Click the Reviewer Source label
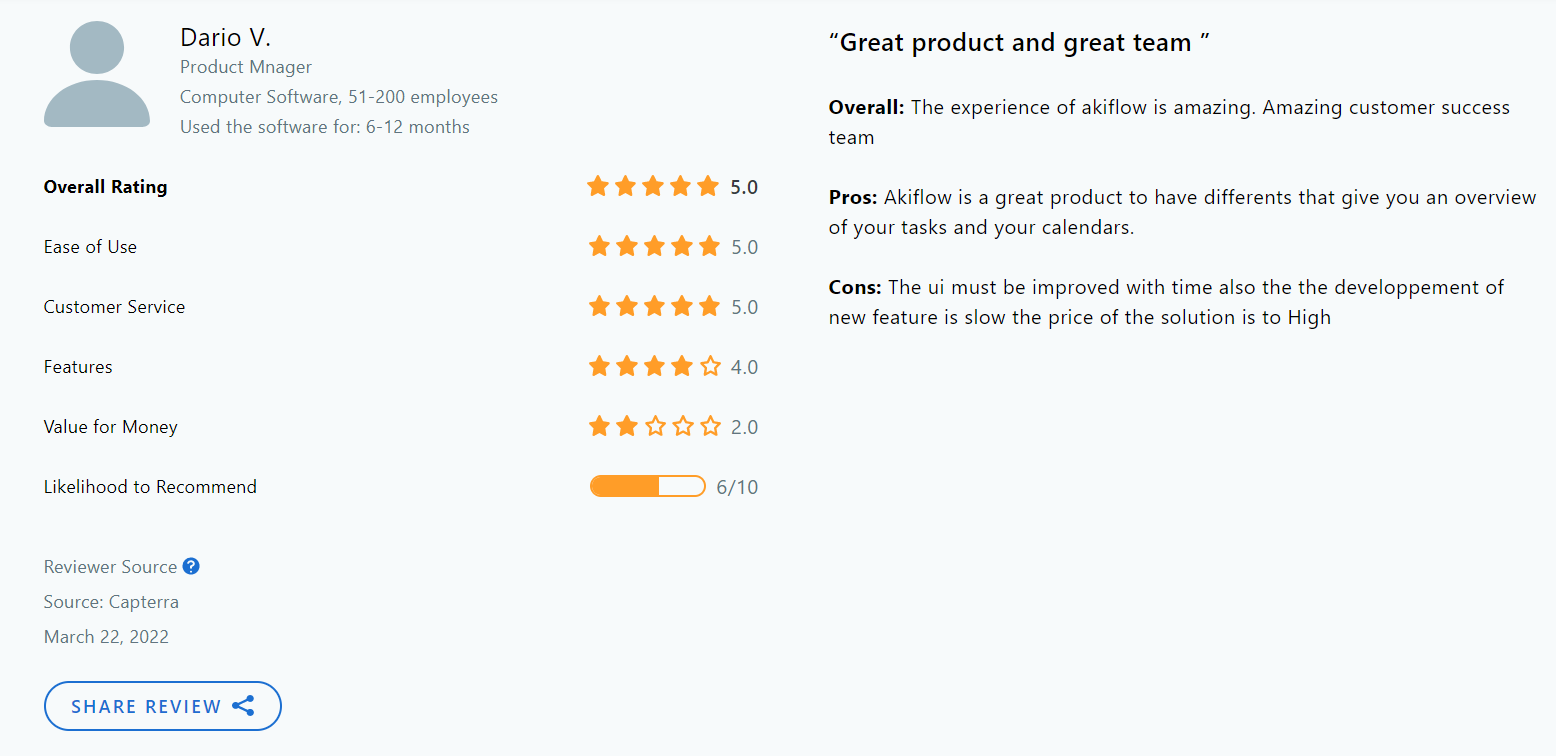The width and height of the screenshot is (1556, 756). click(x=110, y=566)
